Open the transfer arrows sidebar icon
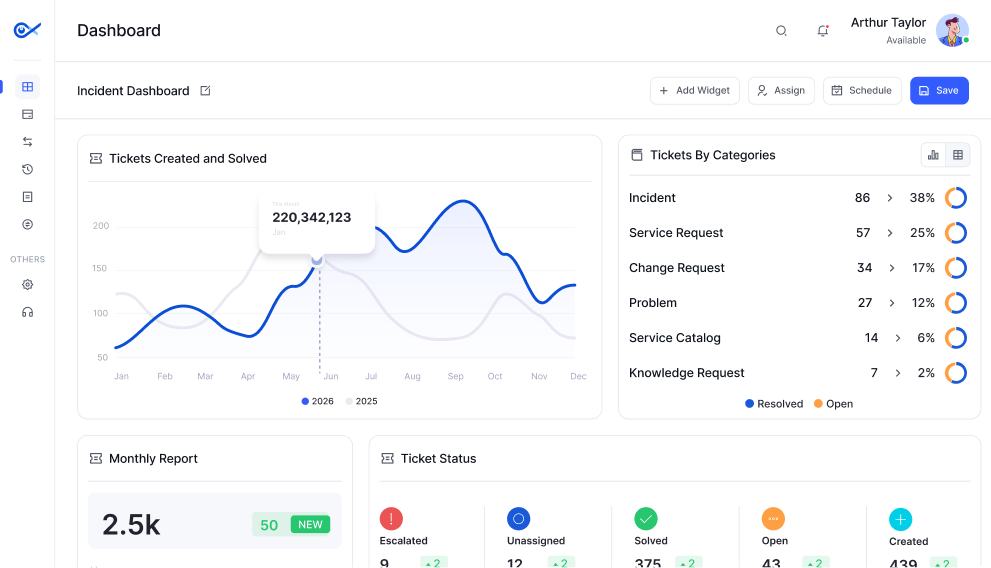 pos(27,142)
